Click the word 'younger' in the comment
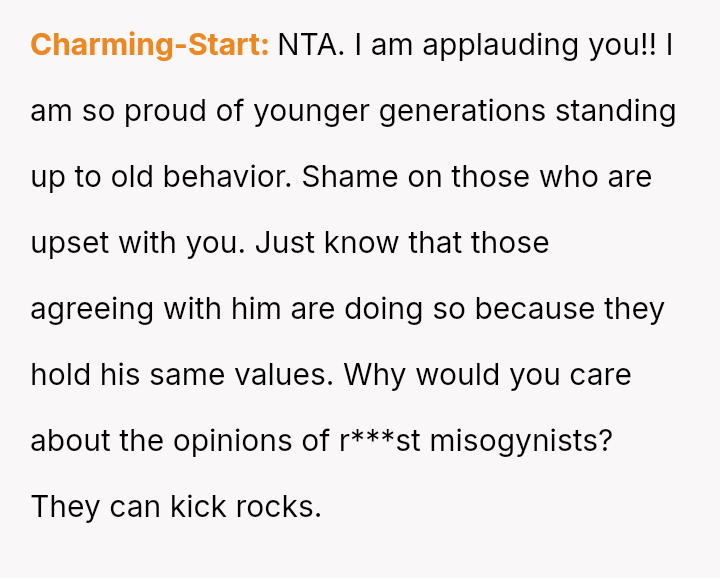Image resolution: width=720 pixels, height=578 pixels. click(311, 111)
